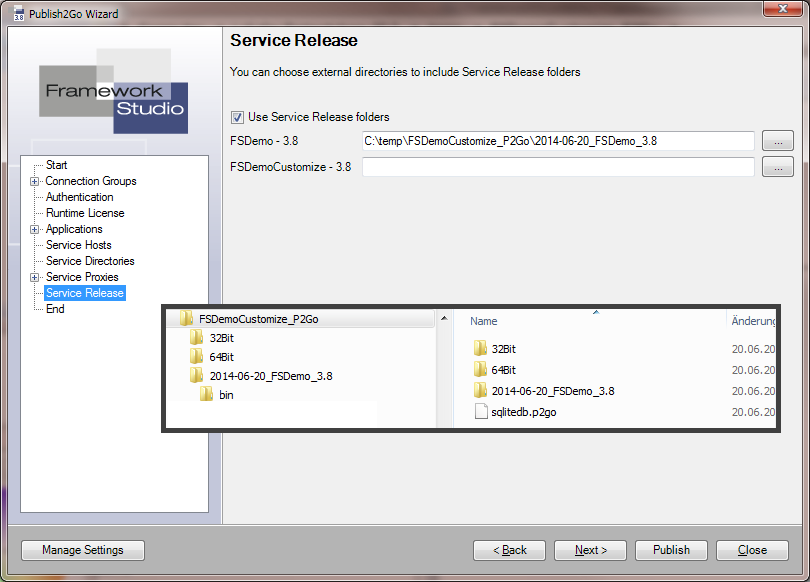Image resolution: width=810 pixels, height=582 pixels.
Task: Go Back to the previous wizard page
Action: click(x=509, y=550)
